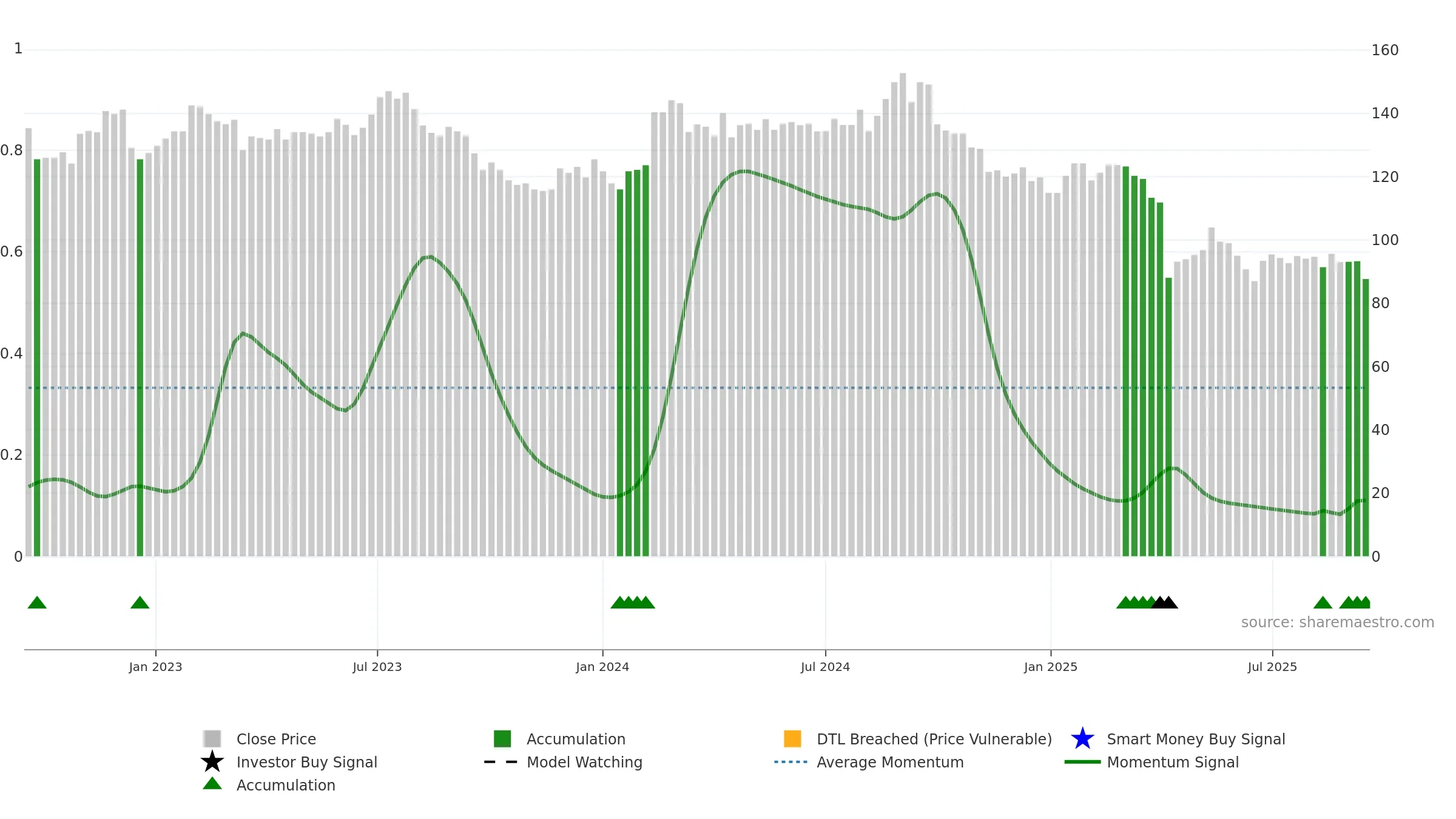Toggle the Close Price legend label
1456x819 pixels.
(x=276, y=739)
